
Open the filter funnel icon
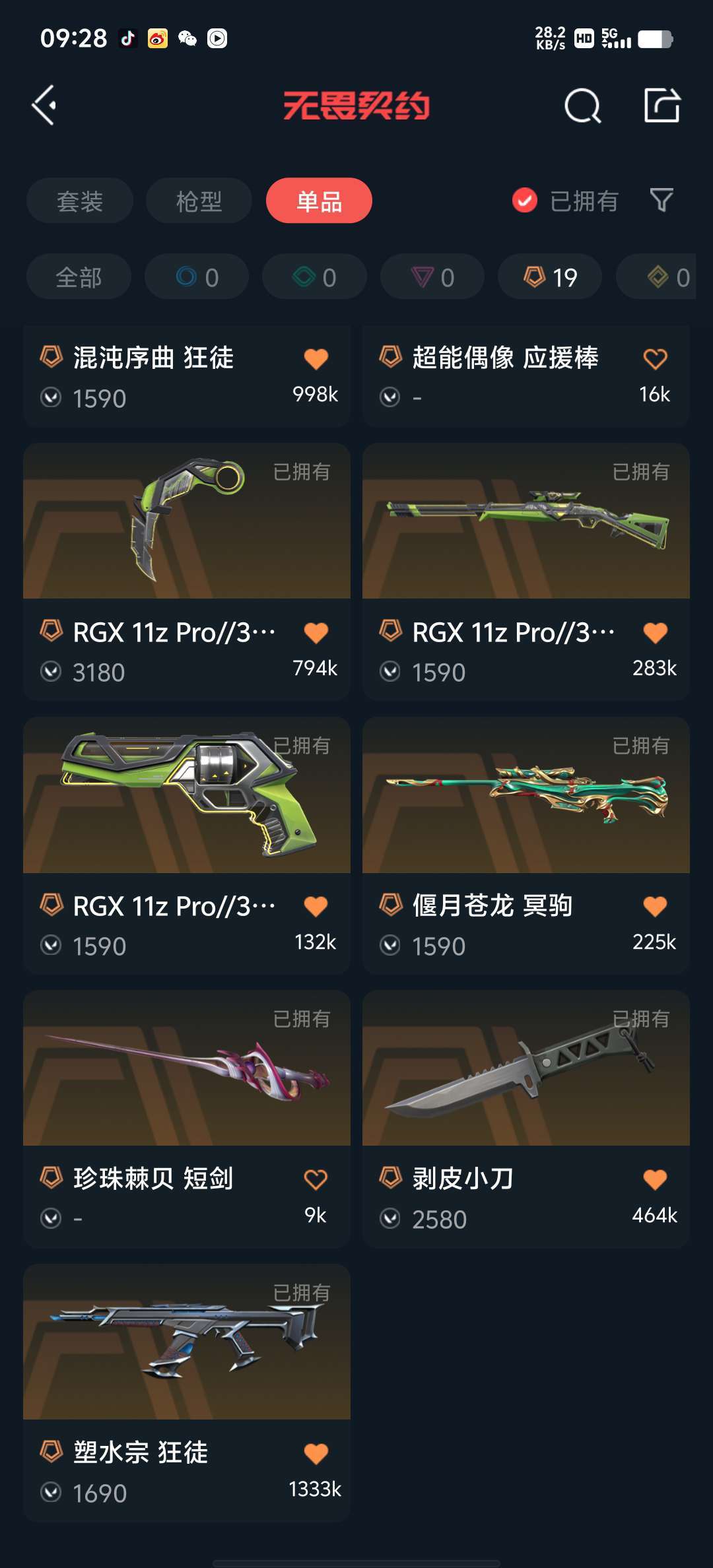662,200
